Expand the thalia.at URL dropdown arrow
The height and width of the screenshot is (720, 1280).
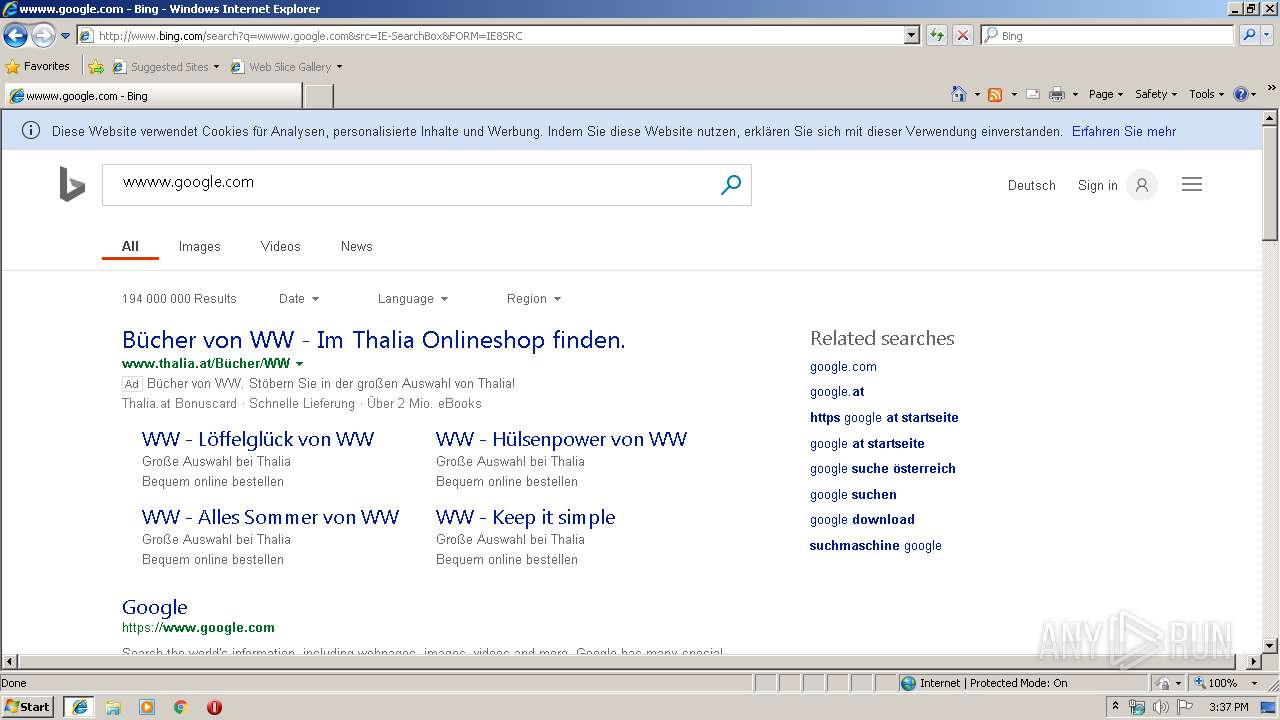(x=300, y=364)
